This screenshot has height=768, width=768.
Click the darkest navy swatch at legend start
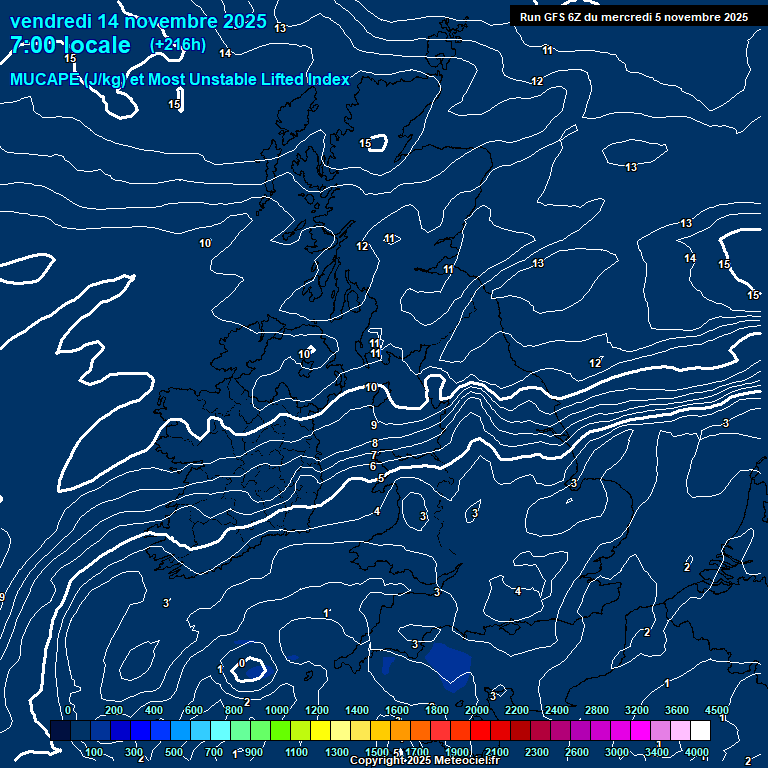click(61, 730)
